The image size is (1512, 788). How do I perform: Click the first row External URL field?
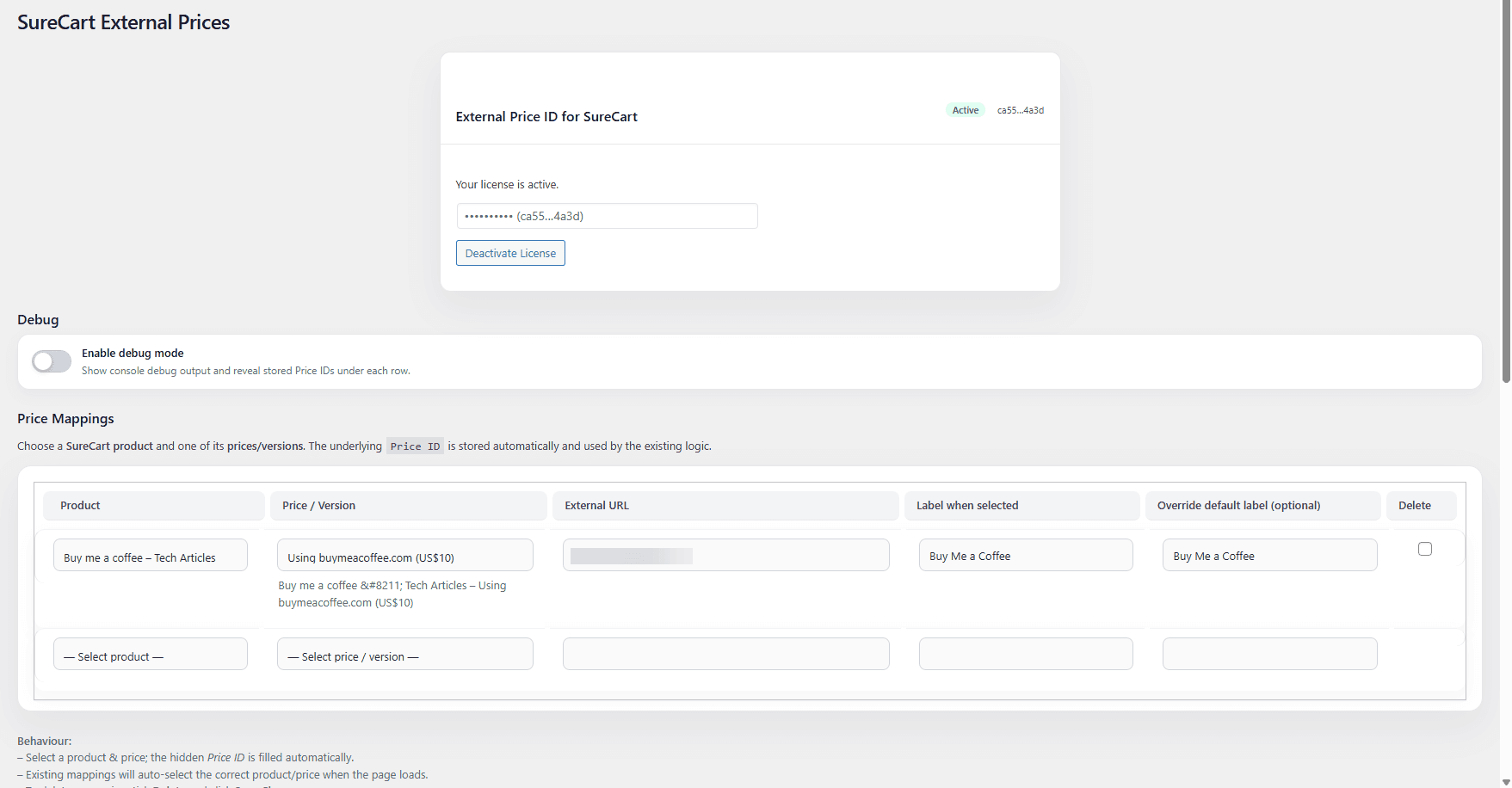click(x=725, y=556)
